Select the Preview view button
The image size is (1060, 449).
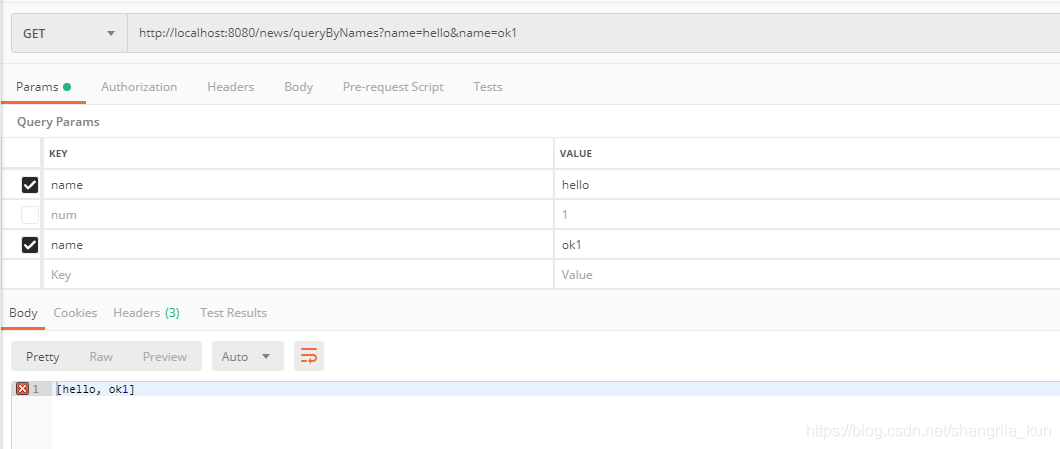point(165,356)
